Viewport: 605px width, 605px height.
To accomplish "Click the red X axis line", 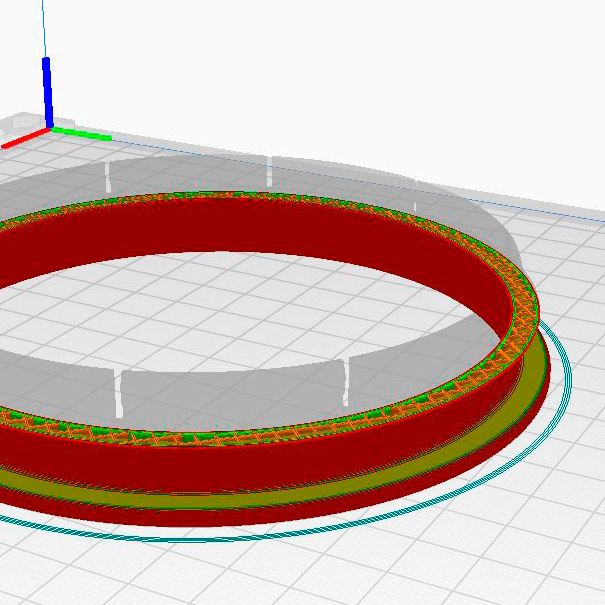I will coord(25,139).
